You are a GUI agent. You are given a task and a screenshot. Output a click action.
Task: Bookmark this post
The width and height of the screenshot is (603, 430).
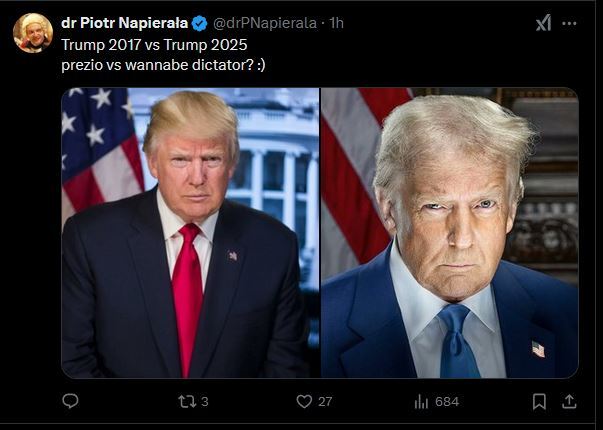click(539, 401)
